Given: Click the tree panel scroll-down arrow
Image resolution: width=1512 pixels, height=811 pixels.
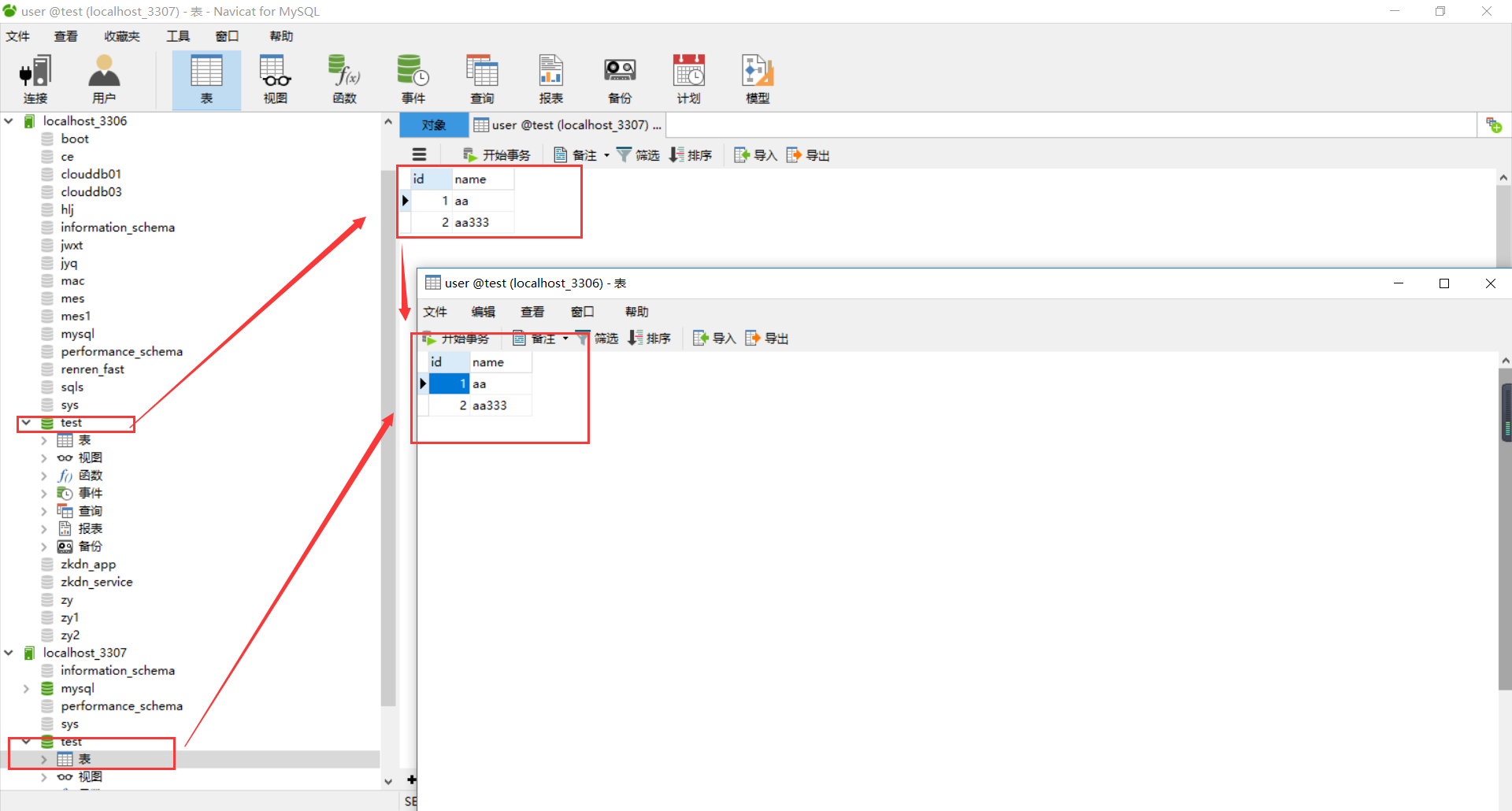Looking at the screenshot, I should [387, 781].
